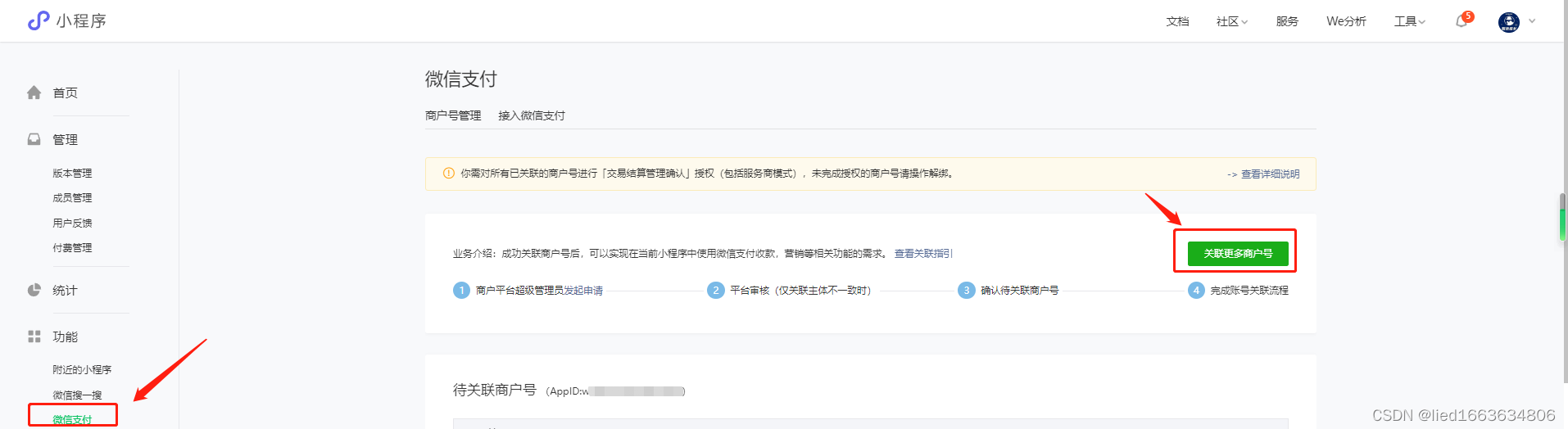Open 微信支付 in sidebar
The image size is (1568, 429).
pyautogui.click(x=72, y=419)
